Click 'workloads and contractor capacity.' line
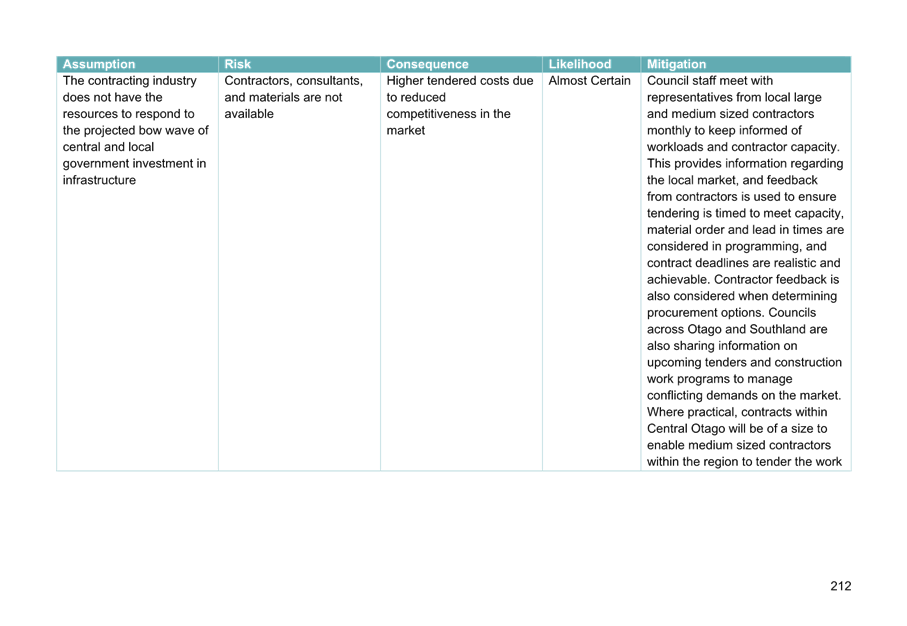The height and width of the screenshot is (626, 907). click(743, 147)
